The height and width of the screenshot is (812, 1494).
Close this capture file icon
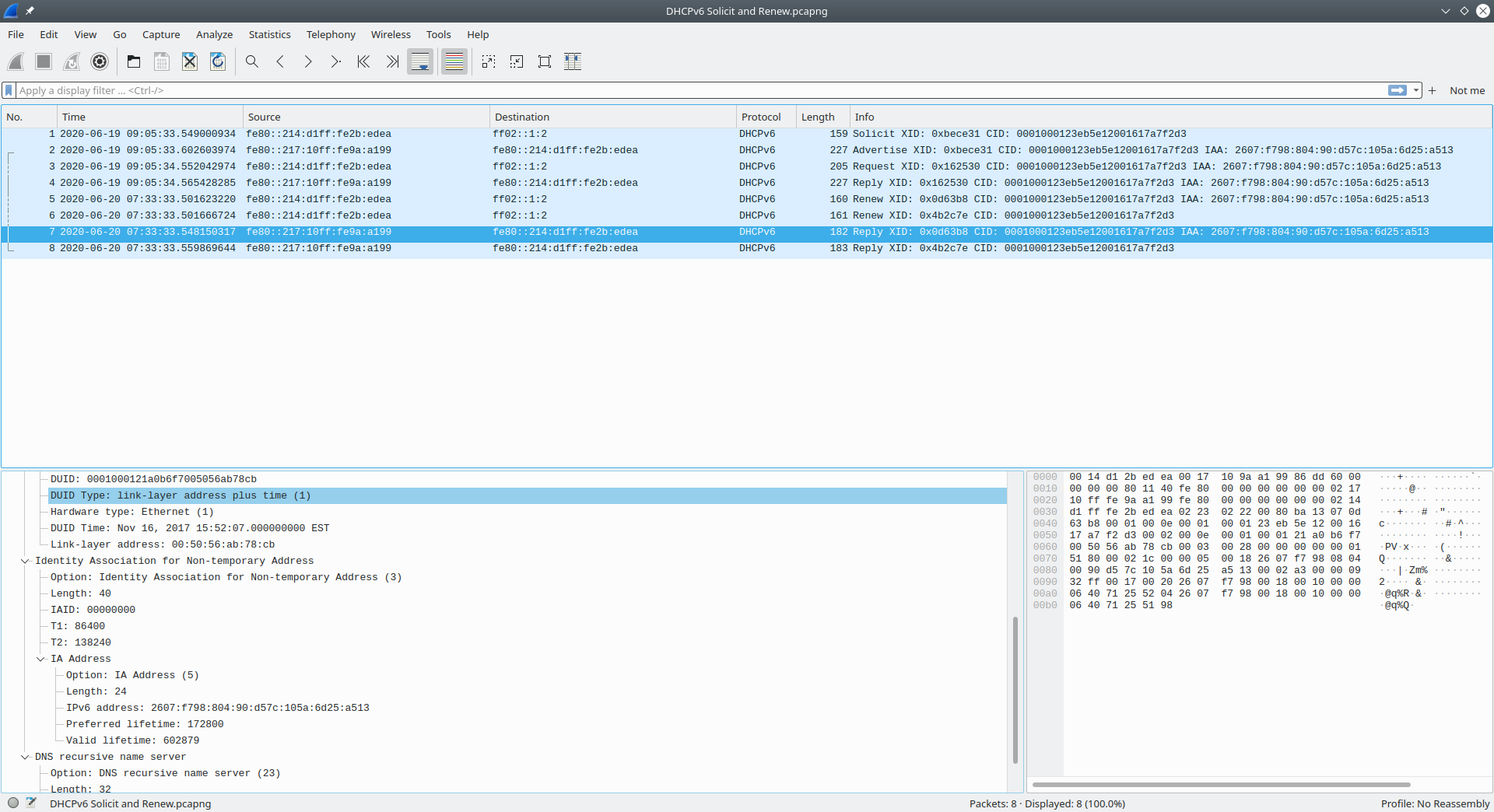pos(190,61)
